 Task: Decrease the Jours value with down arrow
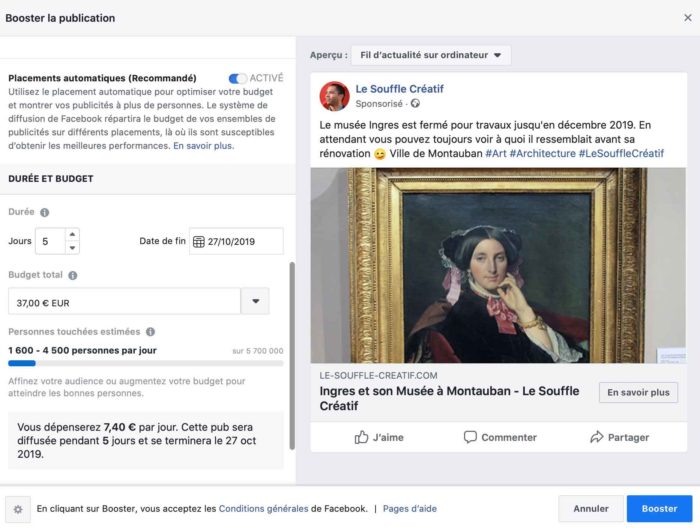(72, 248)
